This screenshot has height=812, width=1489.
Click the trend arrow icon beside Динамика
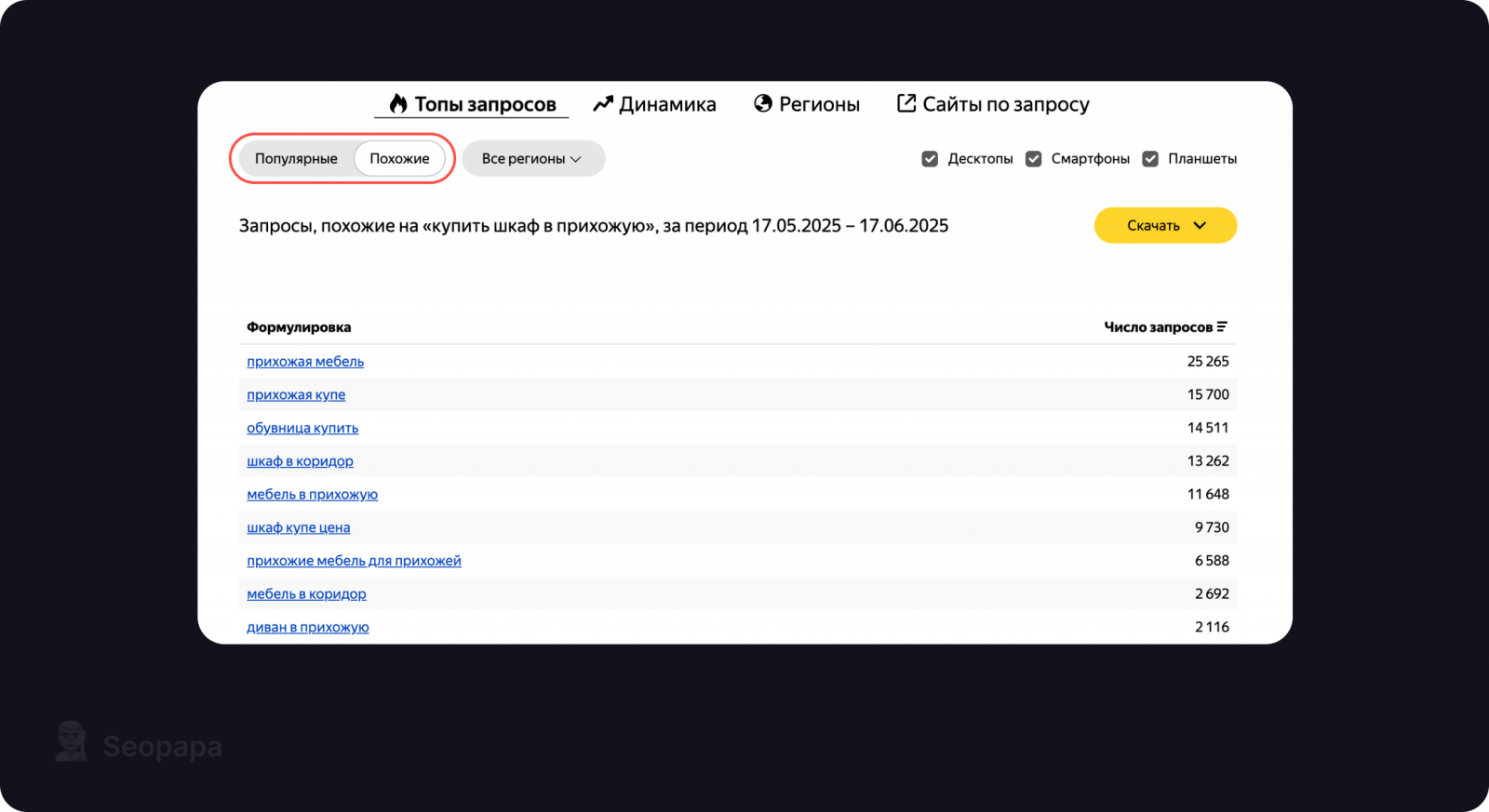click(x=603, y=104)
